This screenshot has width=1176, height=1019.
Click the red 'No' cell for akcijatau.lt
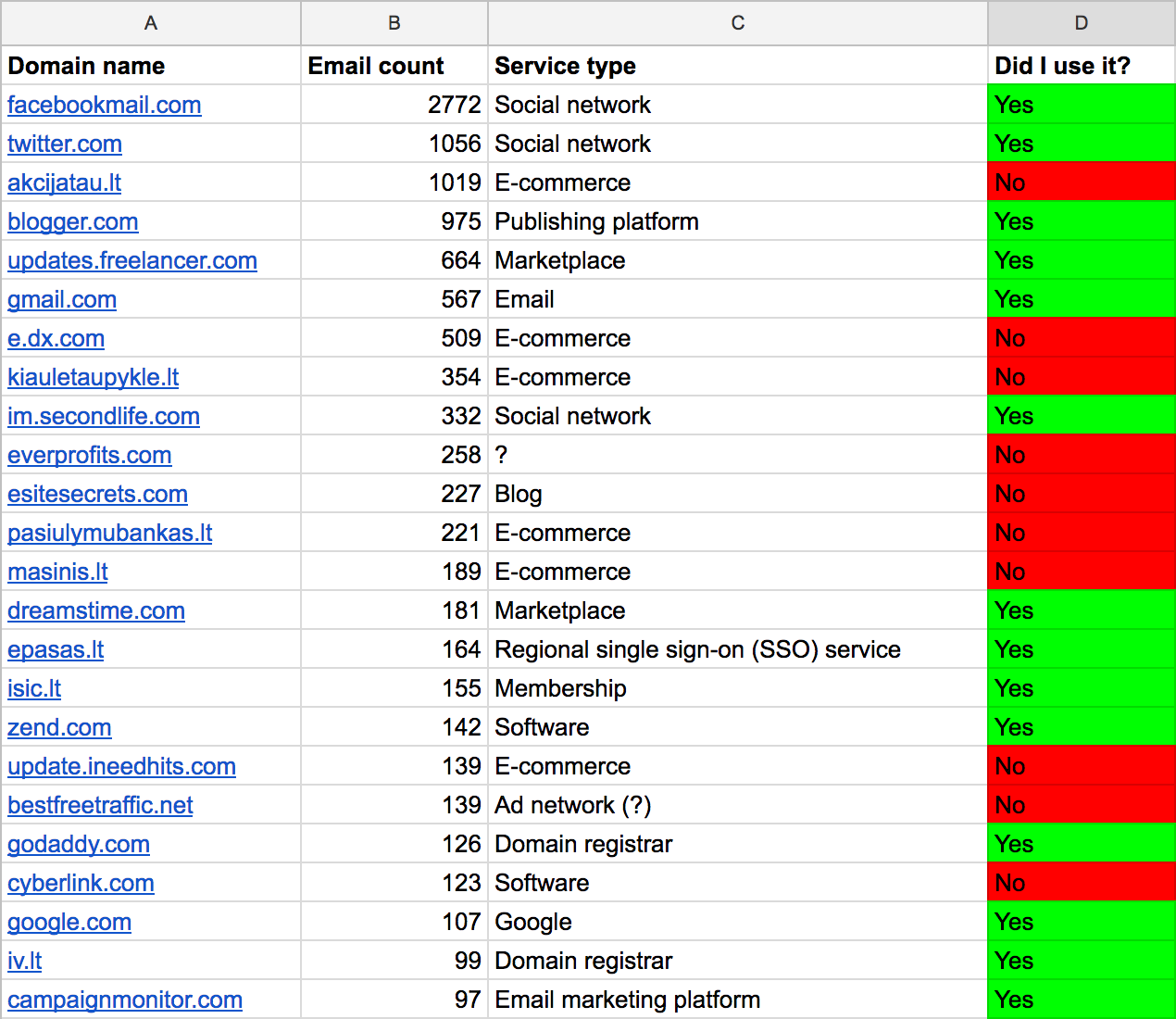pos(1081,182)
